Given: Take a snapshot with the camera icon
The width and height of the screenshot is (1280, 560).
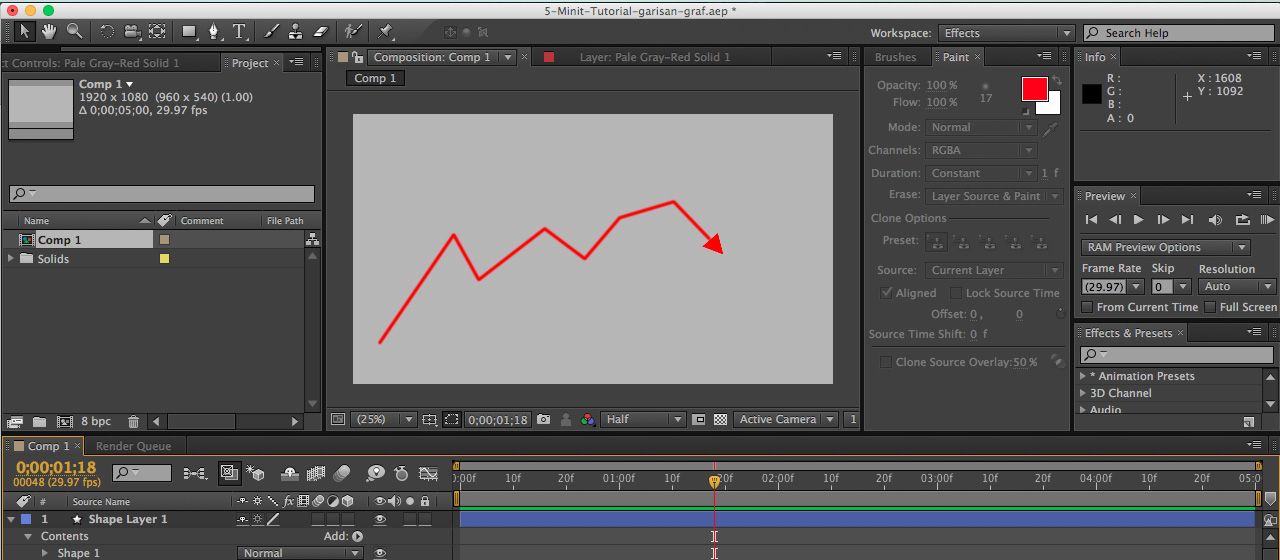Looking at the screenshot, I should [x=543, y=420].
